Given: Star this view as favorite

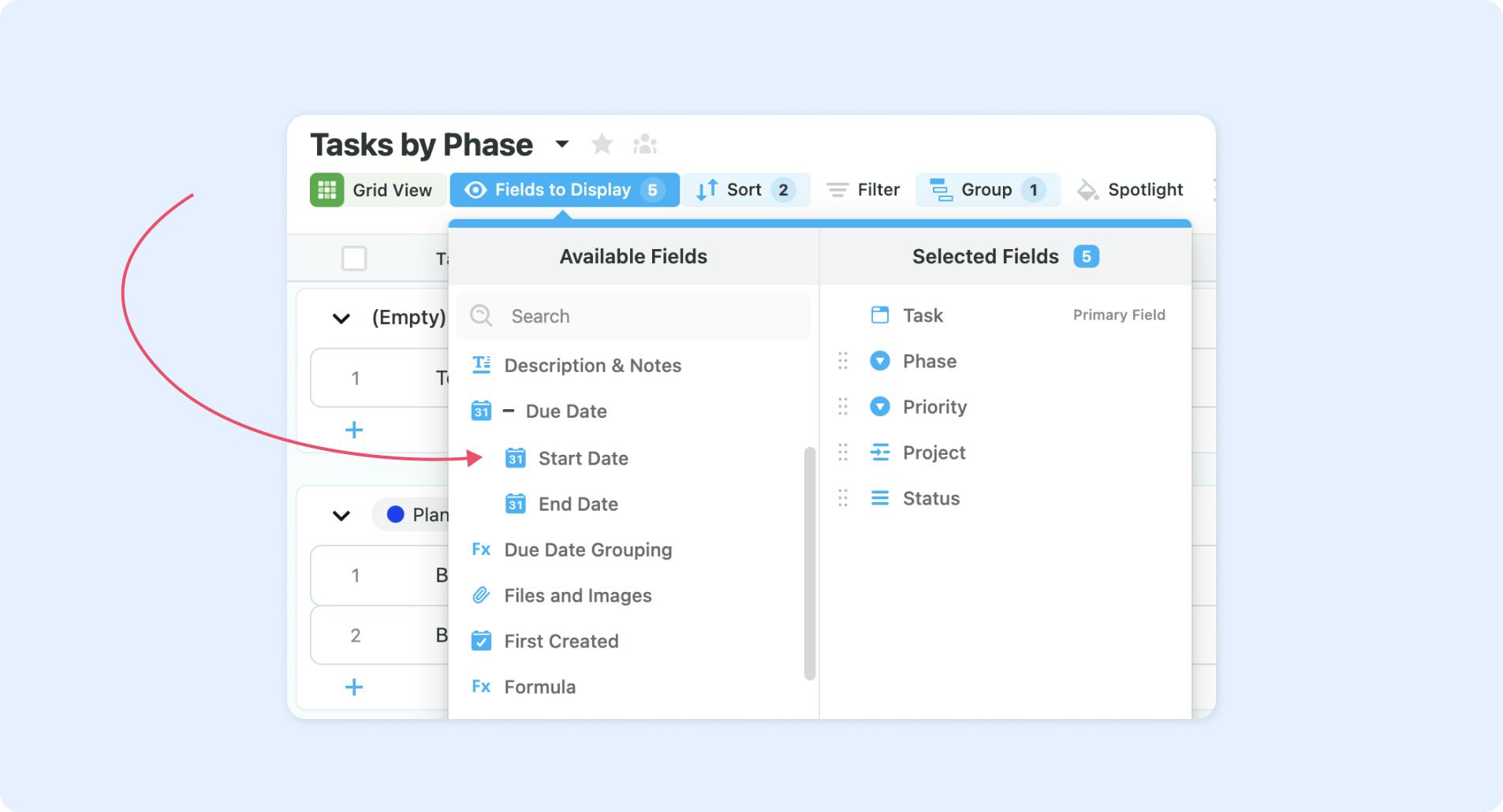Looking at the screenshot, I should (x=602, y=144).
